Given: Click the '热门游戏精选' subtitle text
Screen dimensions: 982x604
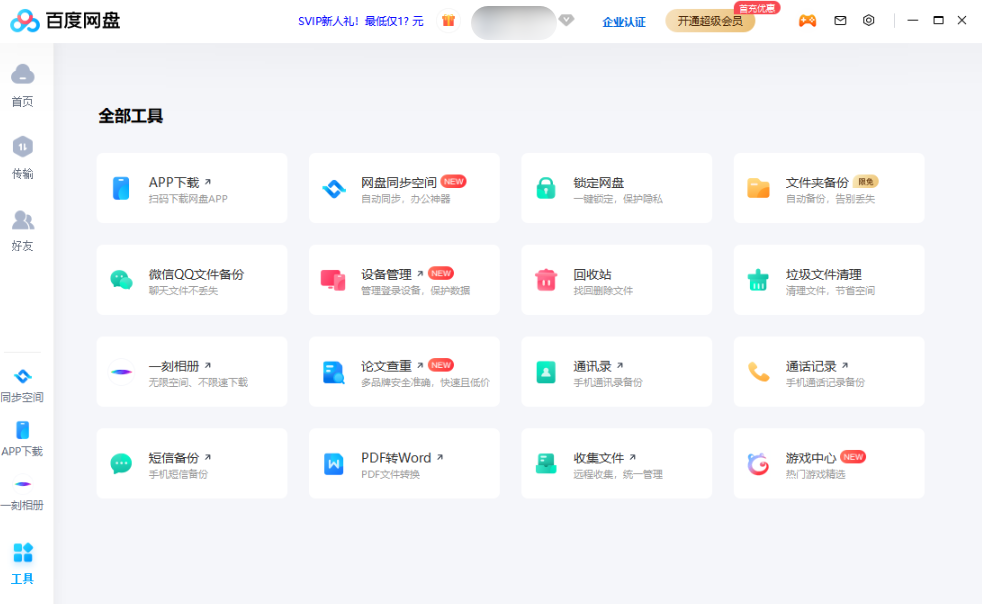Looking at the screenshot, I should 815,474.
